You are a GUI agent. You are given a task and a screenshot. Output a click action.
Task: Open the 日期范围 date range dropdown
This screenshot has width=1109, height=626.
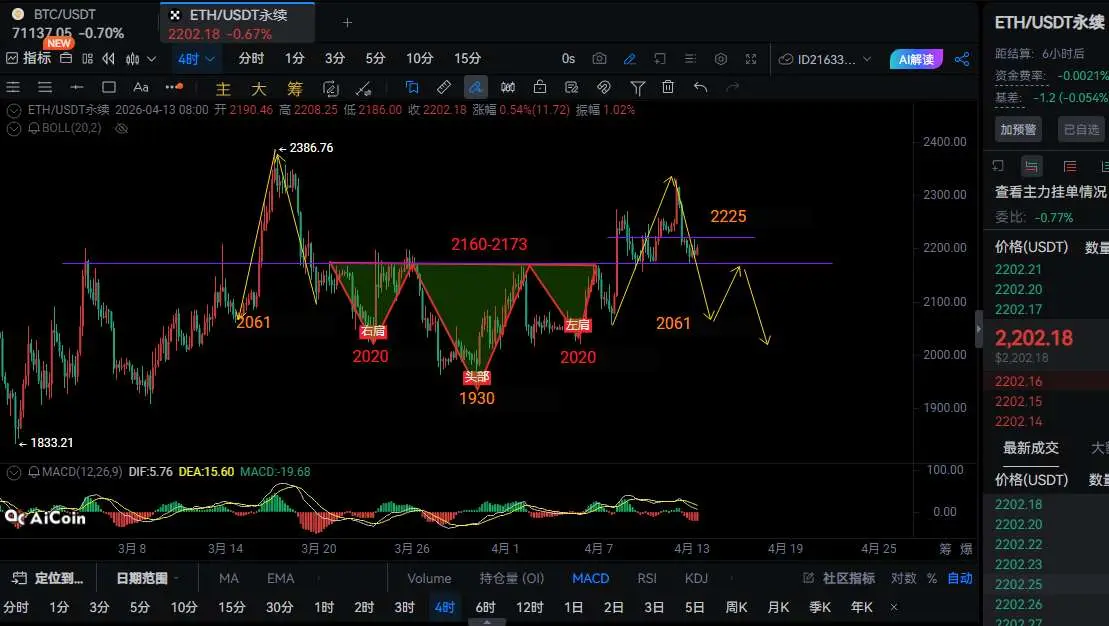(x=147, y=579)
